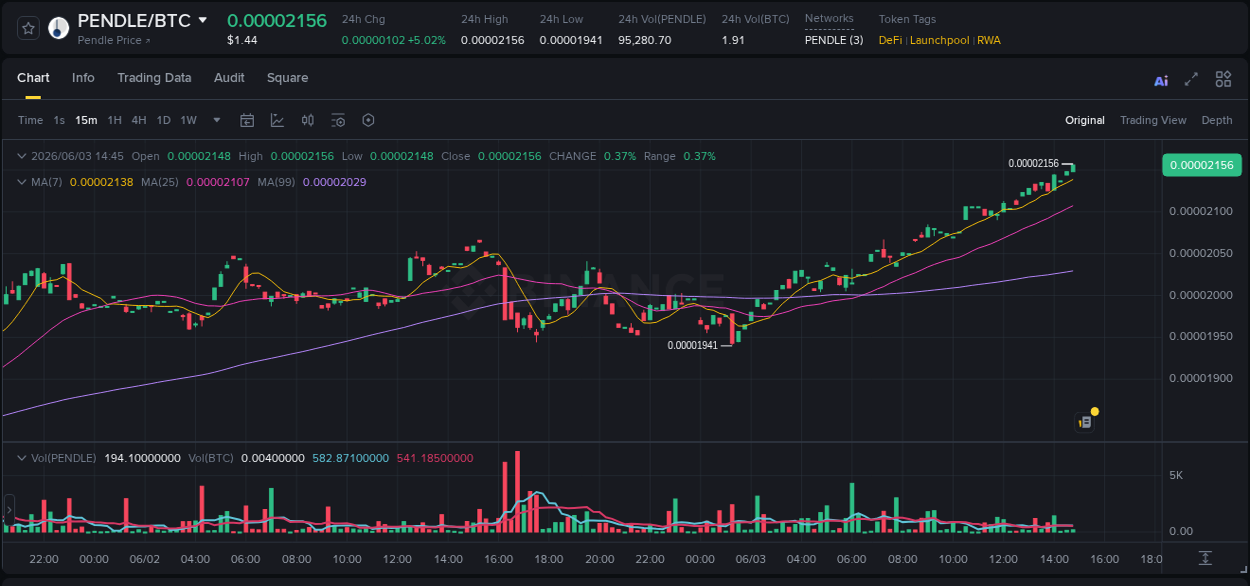Image resolution: width=1250 pixels, height=586 pixels.
Task: Switch to the Chart tab
Action: [33, 78]
